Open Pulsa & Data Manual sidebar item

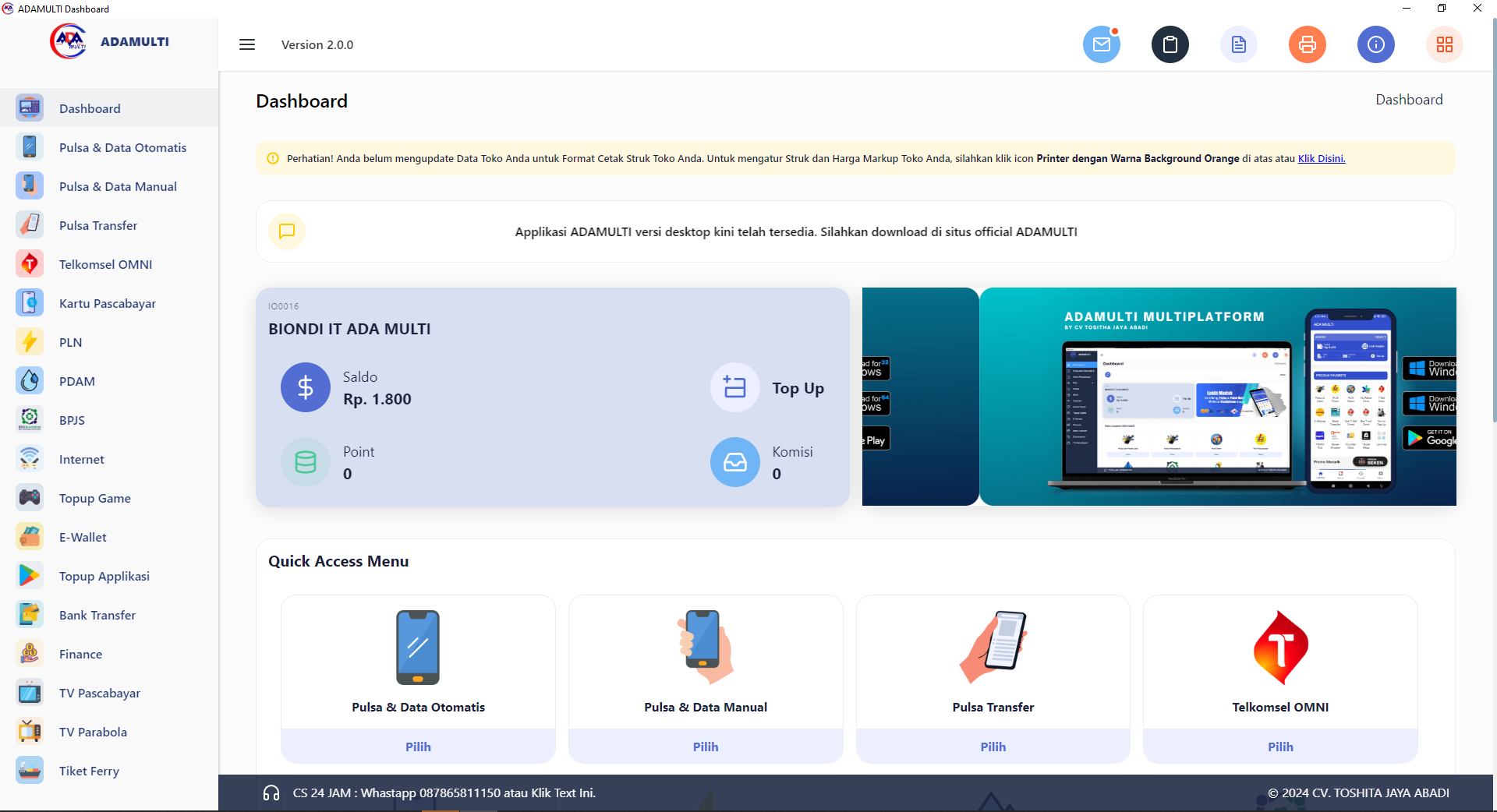point(109,186)
